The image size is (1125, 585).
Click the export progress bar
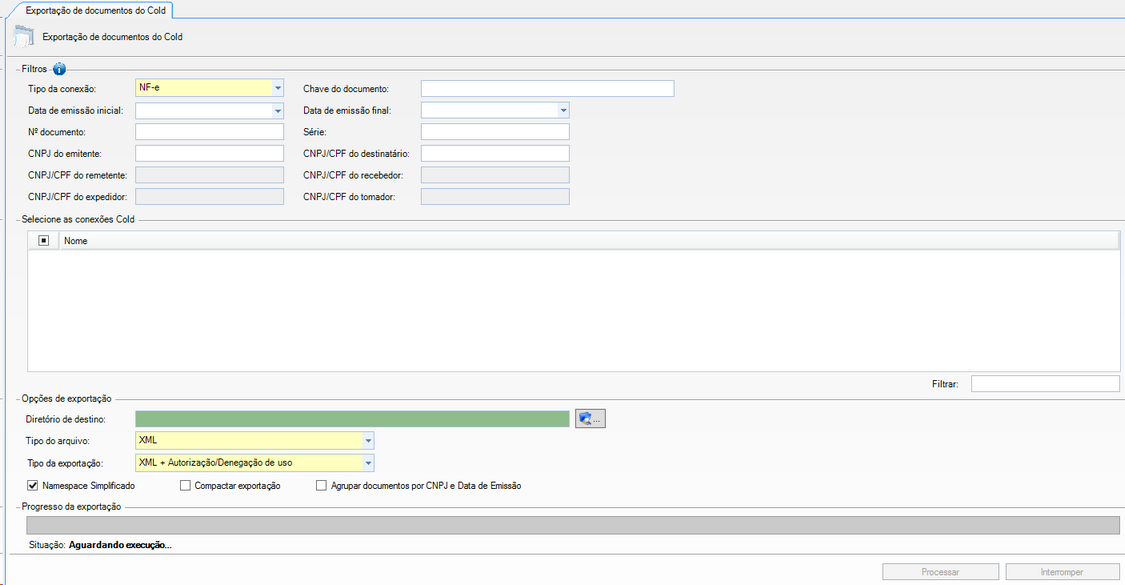[x=573, y=525]
